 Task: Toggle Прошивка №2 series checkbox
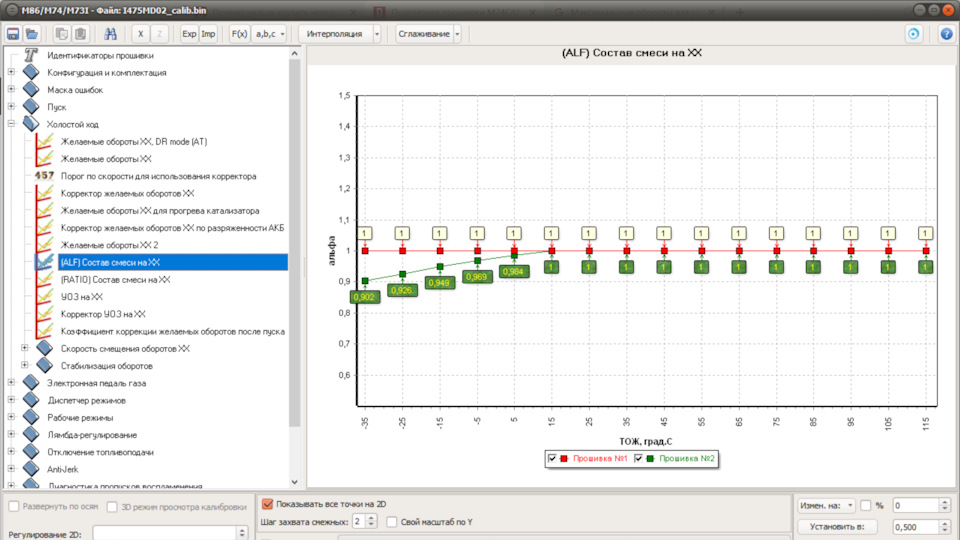coord(638,458)
